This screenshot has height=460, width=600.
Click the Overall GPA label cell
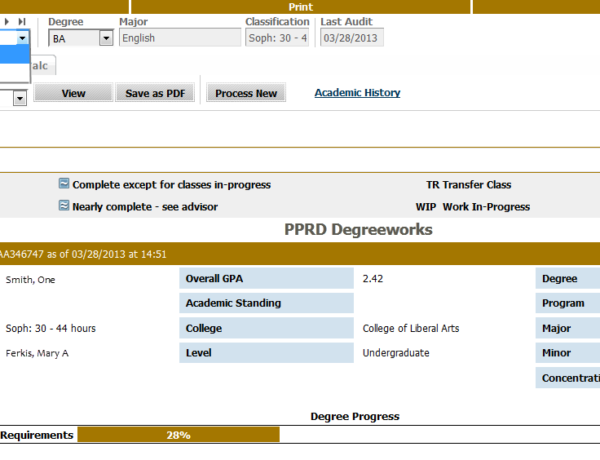click(266, 279)
